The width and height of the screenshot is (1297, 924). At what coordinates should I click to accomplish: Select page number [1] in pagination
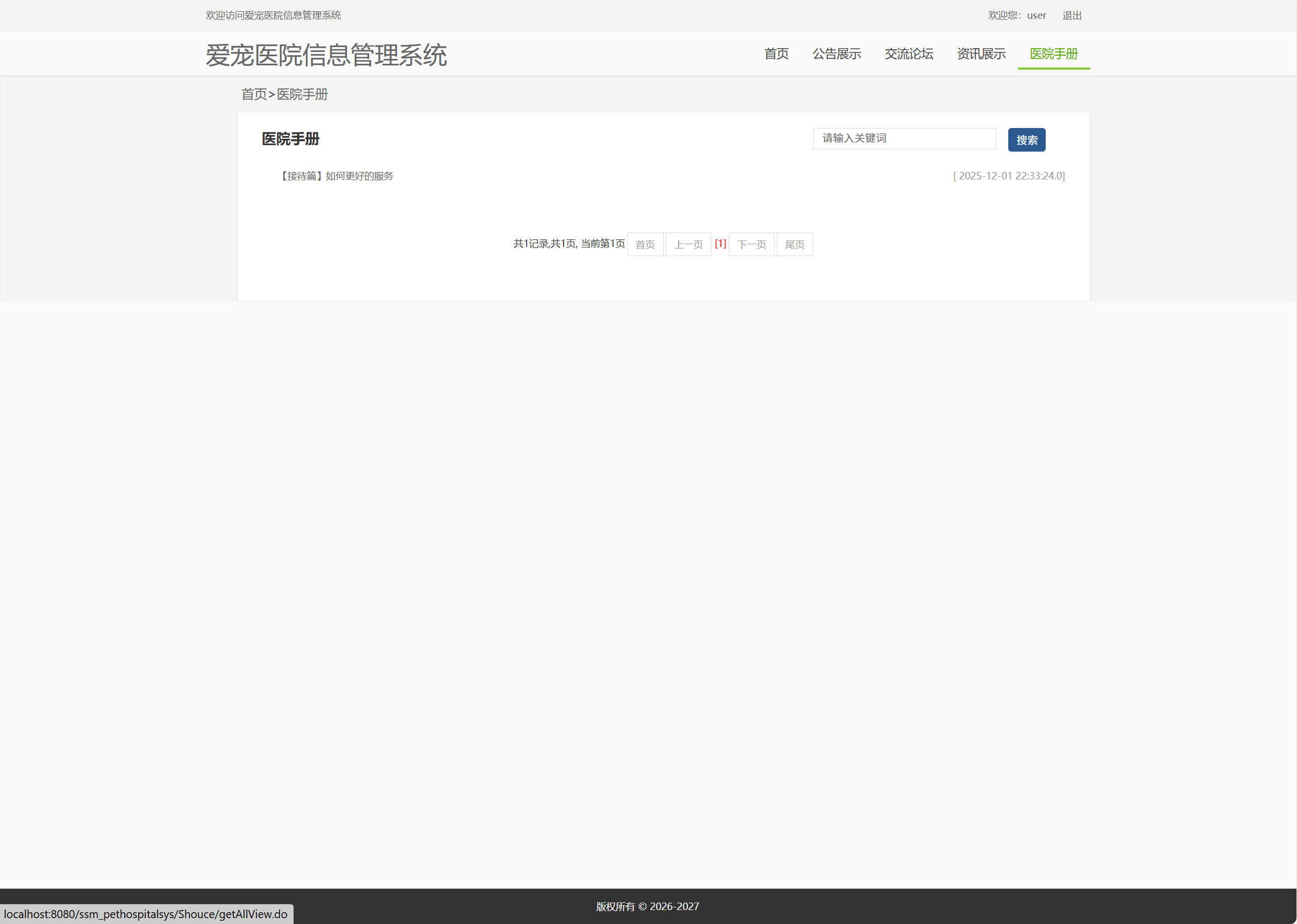point(721,244)
